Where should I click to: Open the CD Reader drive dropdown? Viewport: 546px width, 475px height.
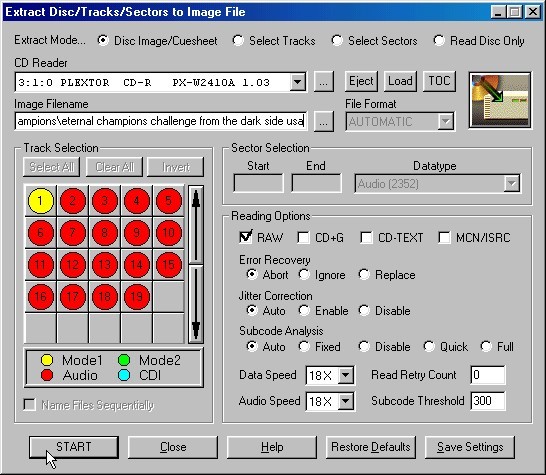298,82
